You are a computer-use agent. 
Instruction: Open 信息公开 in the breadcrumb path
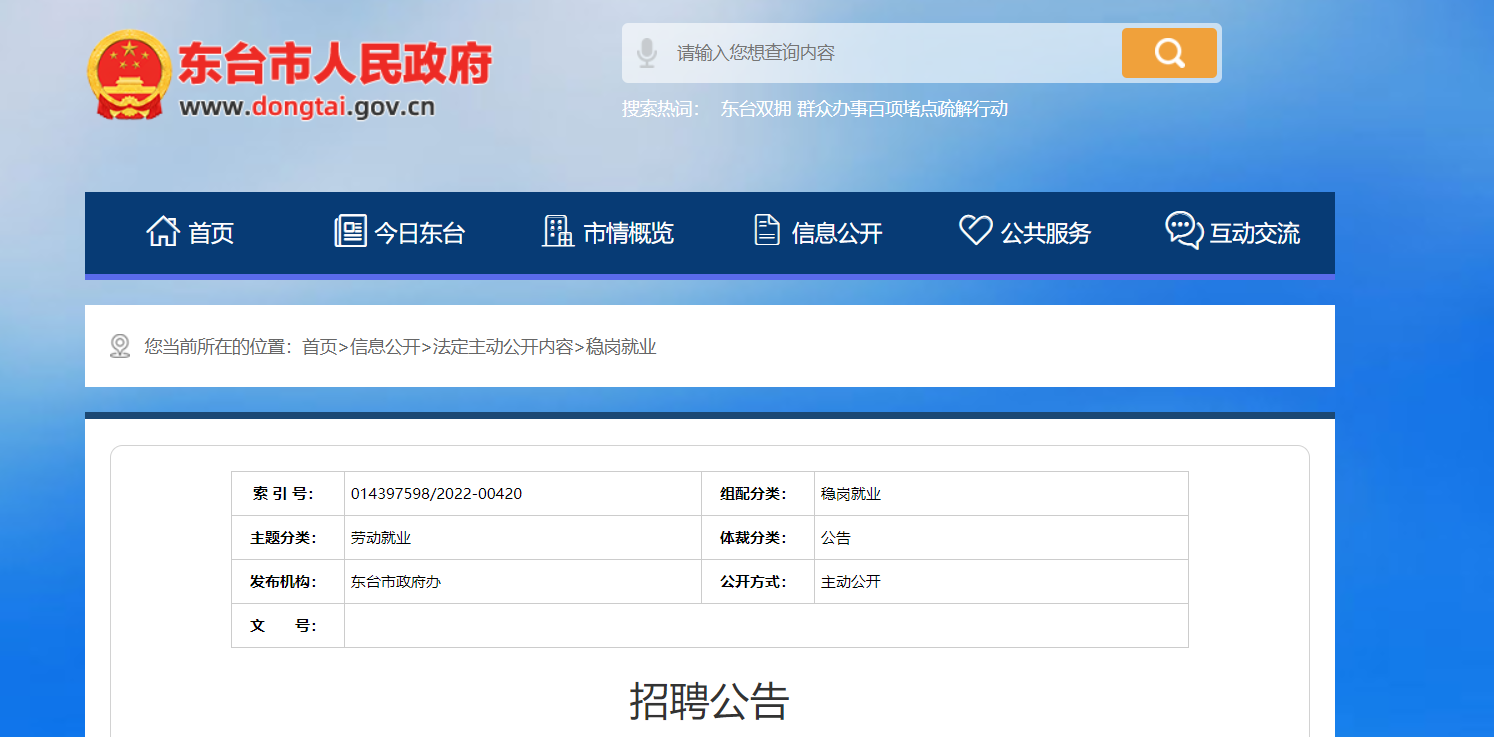click(385, 347)
